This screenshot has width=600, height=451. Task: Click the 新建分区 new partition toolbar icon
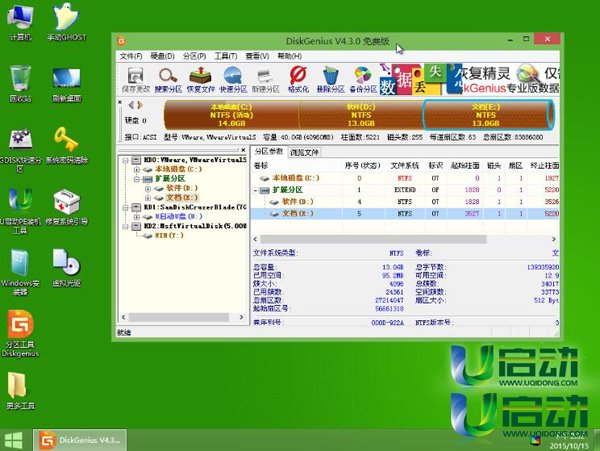(x=266, y=80)
